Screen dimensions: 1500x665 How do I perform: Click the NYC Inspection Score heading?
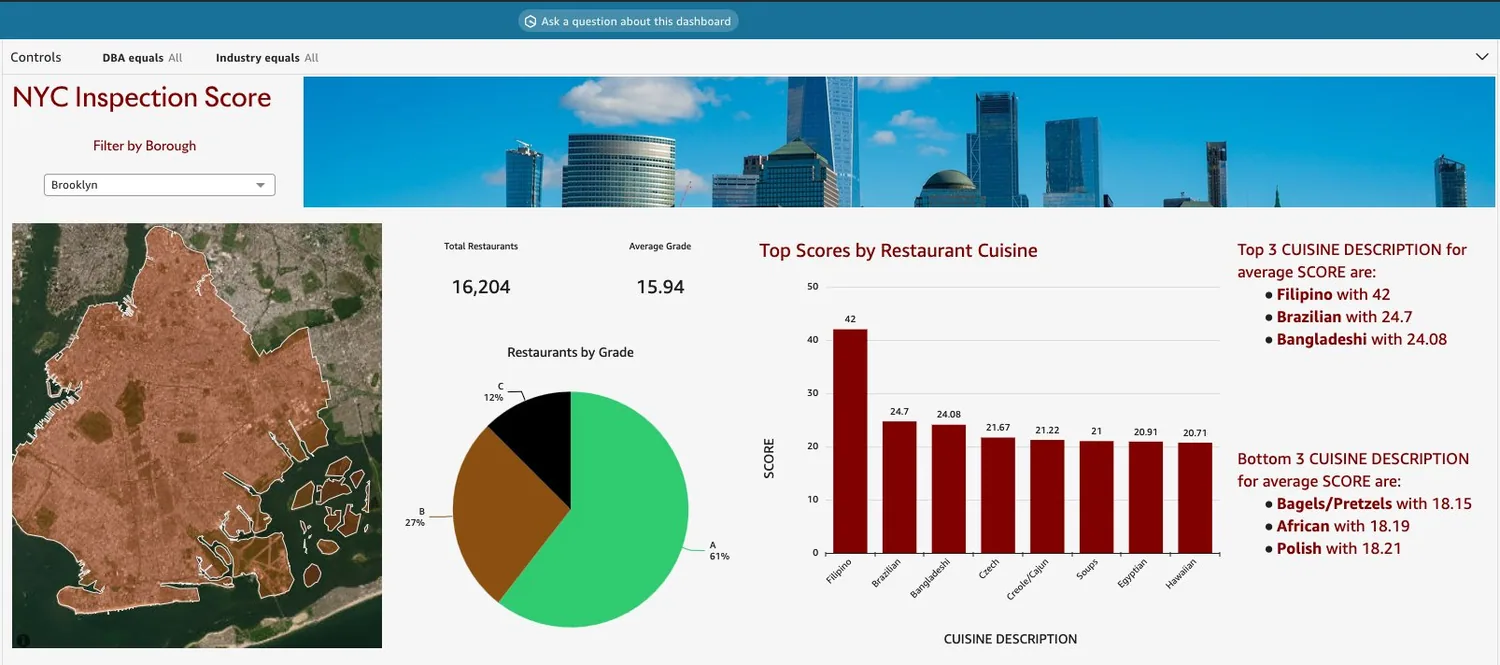pos(142,97)
